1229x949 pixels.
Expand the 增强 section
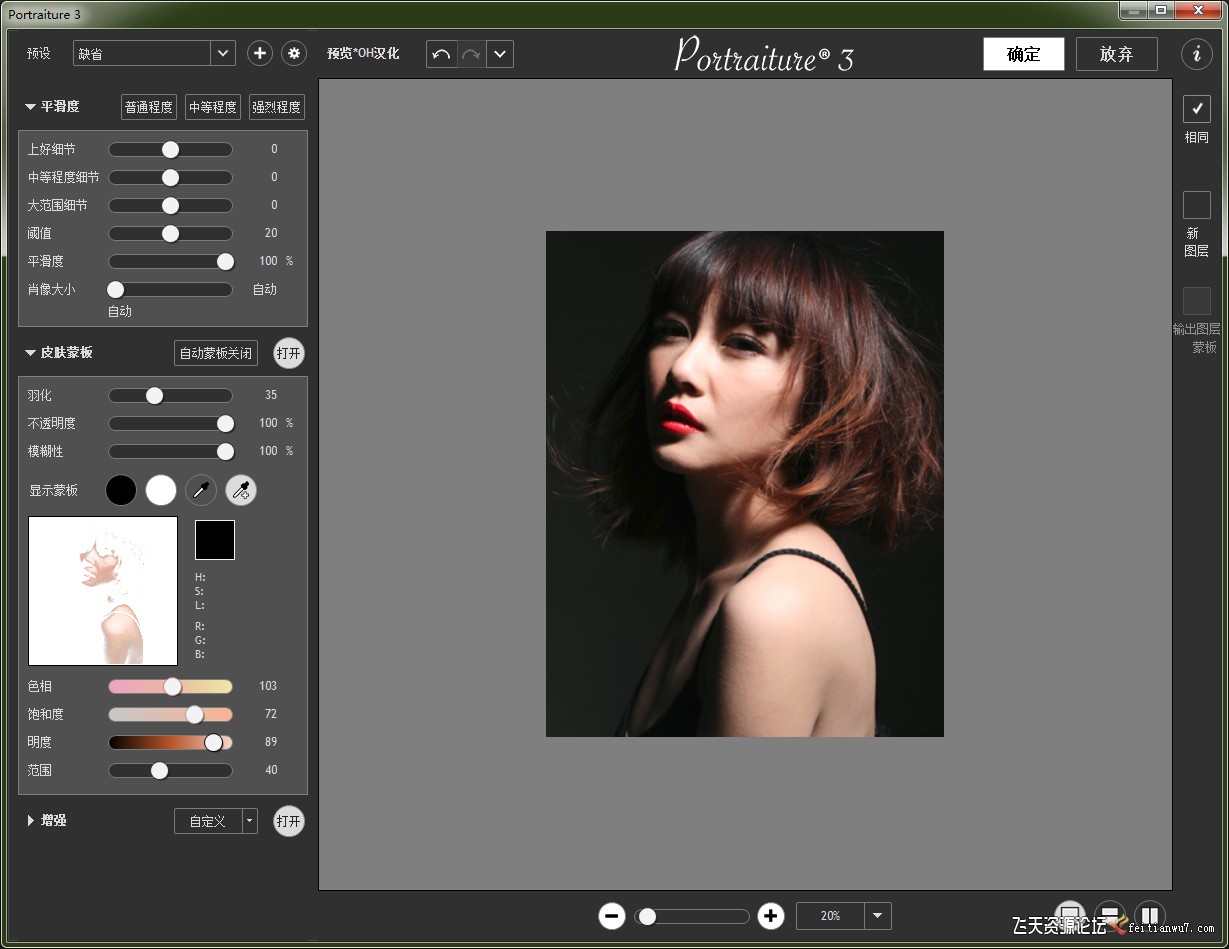pyautogui.click(x=31, y=821)
